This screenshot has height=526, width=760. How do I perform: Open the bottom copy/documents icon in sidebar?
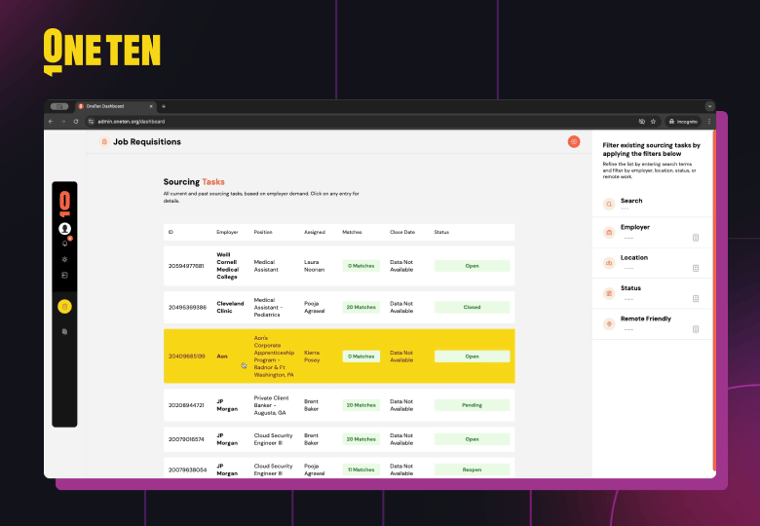tap(64, 332)
